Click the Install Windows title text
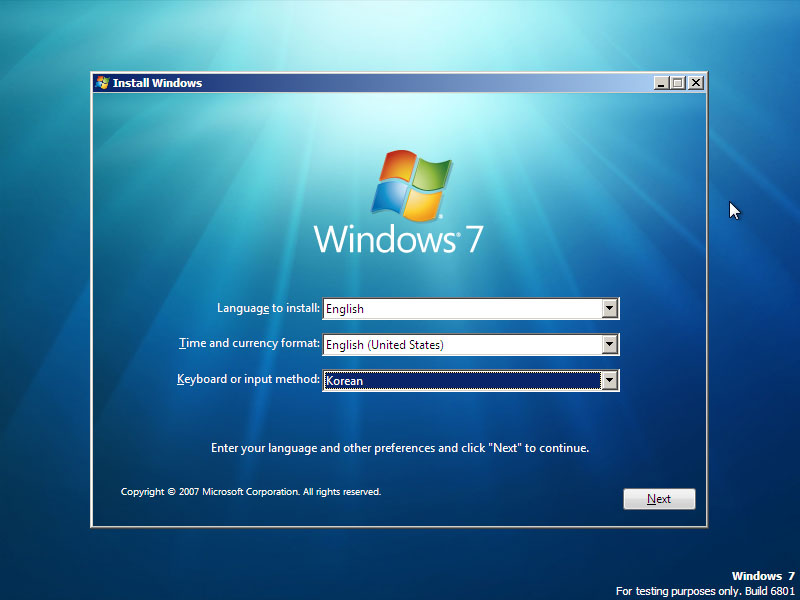Viewport: 800px width, 600px height. 157,83
